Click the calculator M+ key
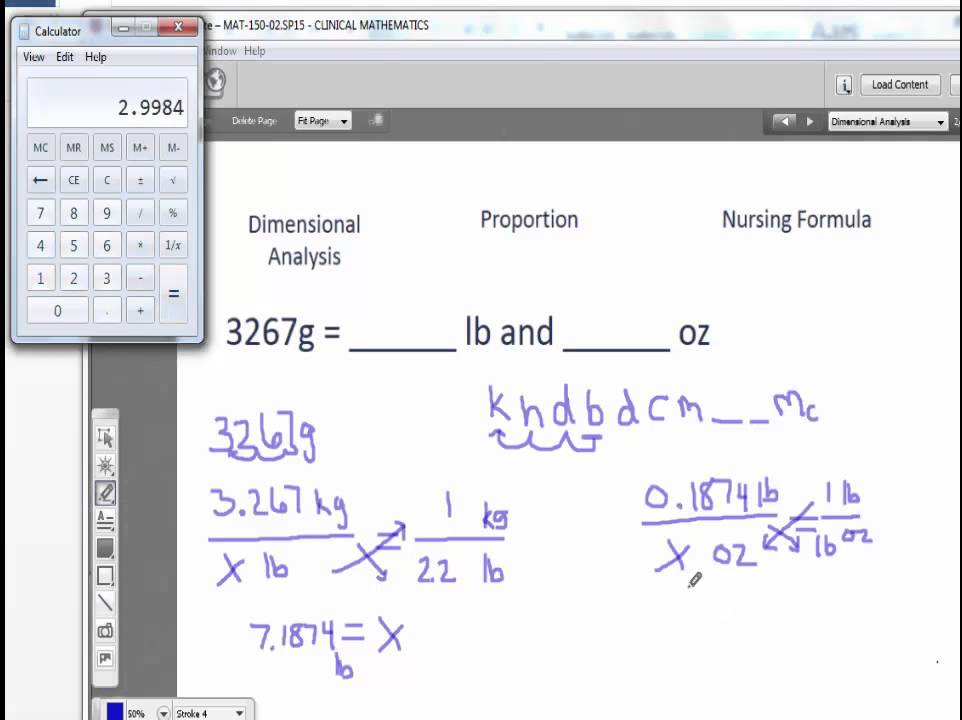Viewport: 962px width, 720px height. click(x=140, y=148)
